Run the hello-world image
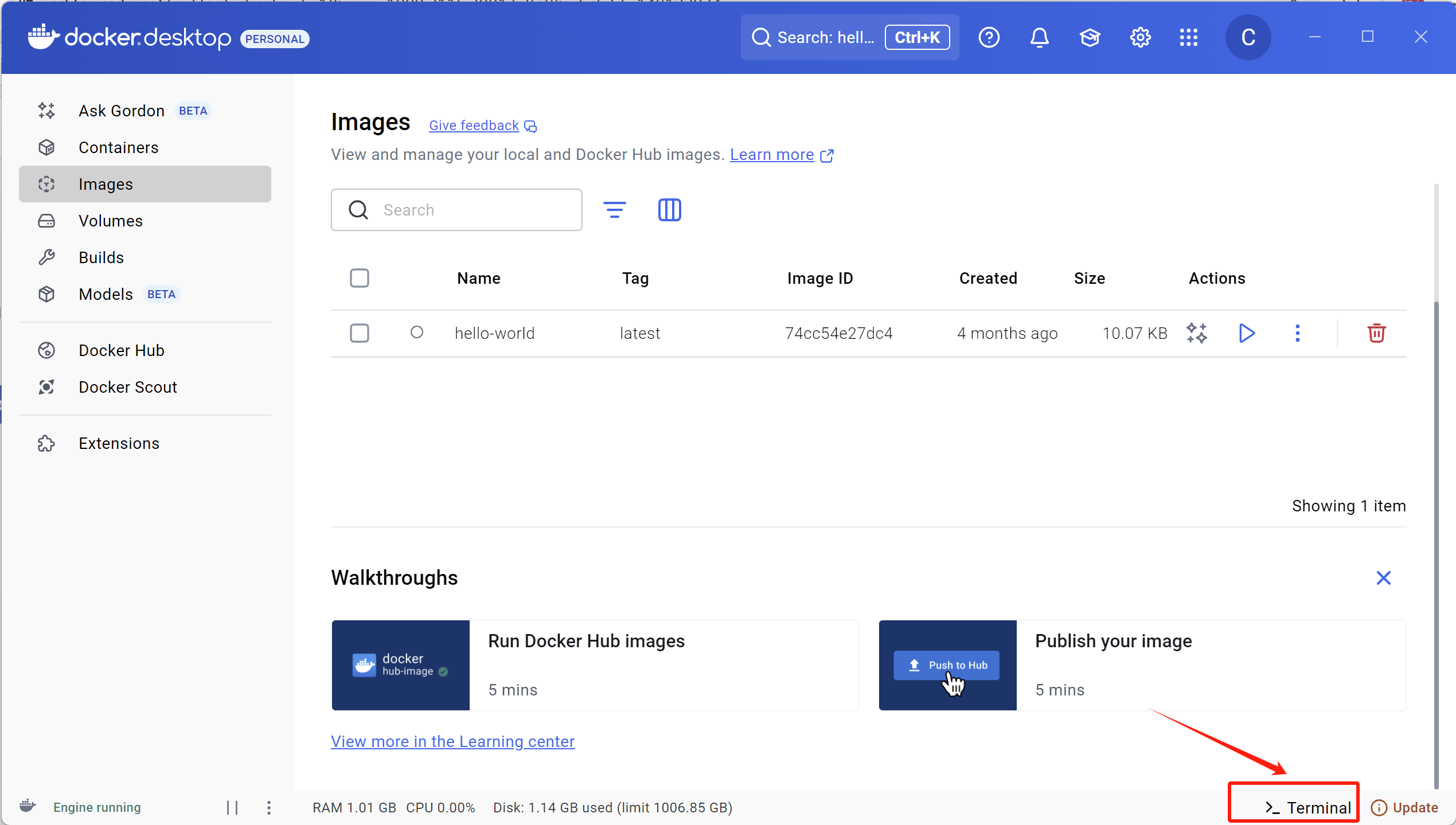Viewport: 1456px width, 825px height. (1247, 333)
